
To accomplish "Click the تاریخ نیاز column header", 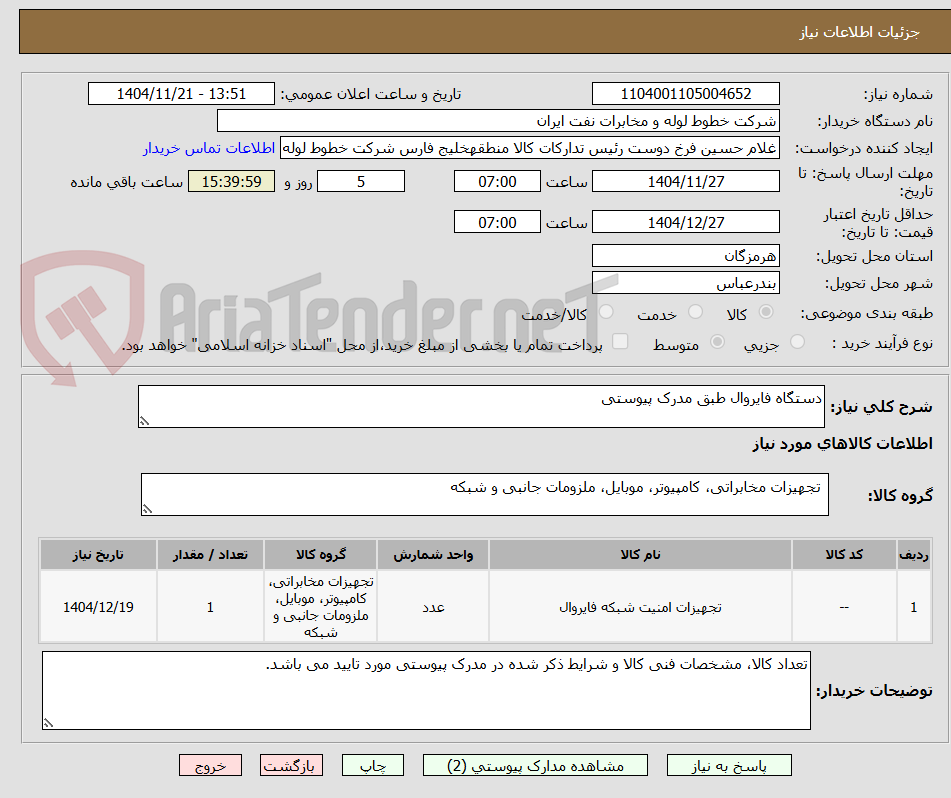I will (x=98, y=554).
